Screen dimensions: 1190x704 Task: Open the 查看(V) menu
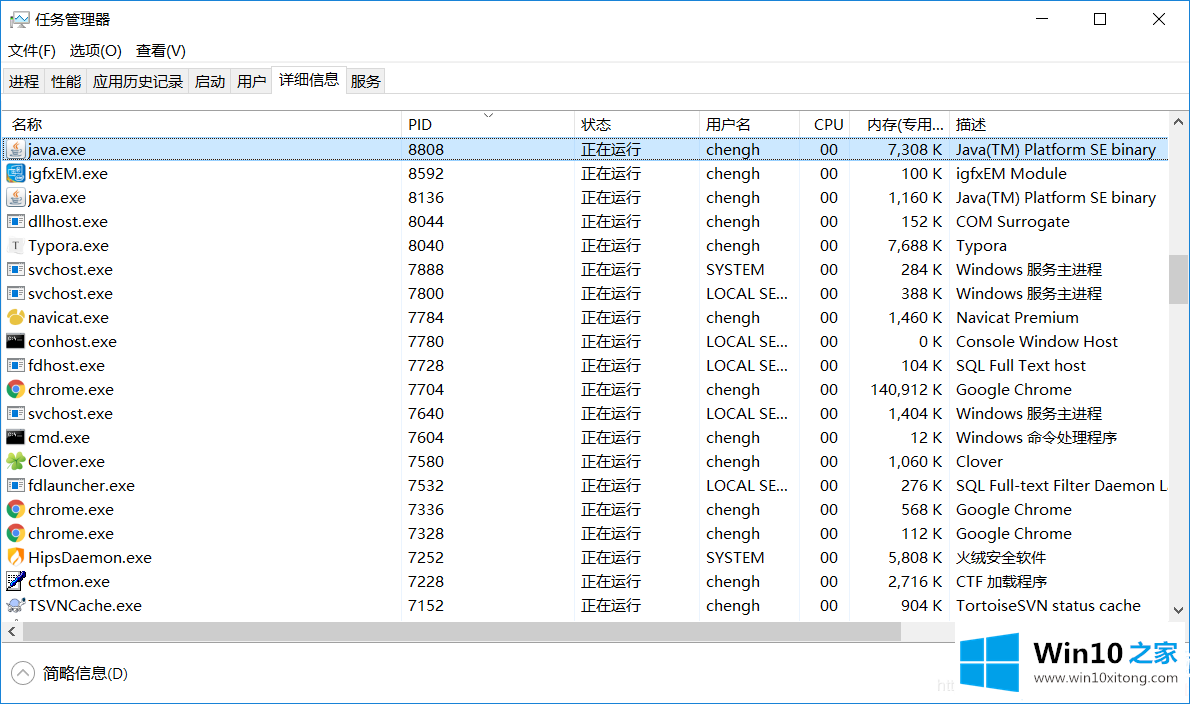[x=161, y=51]
